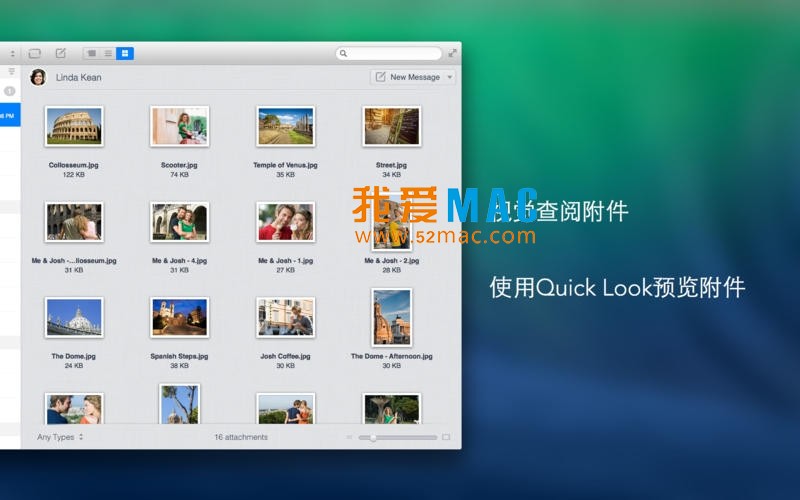
Task: Click Linda Kean's avatar picture
Action: pos(38,77)
